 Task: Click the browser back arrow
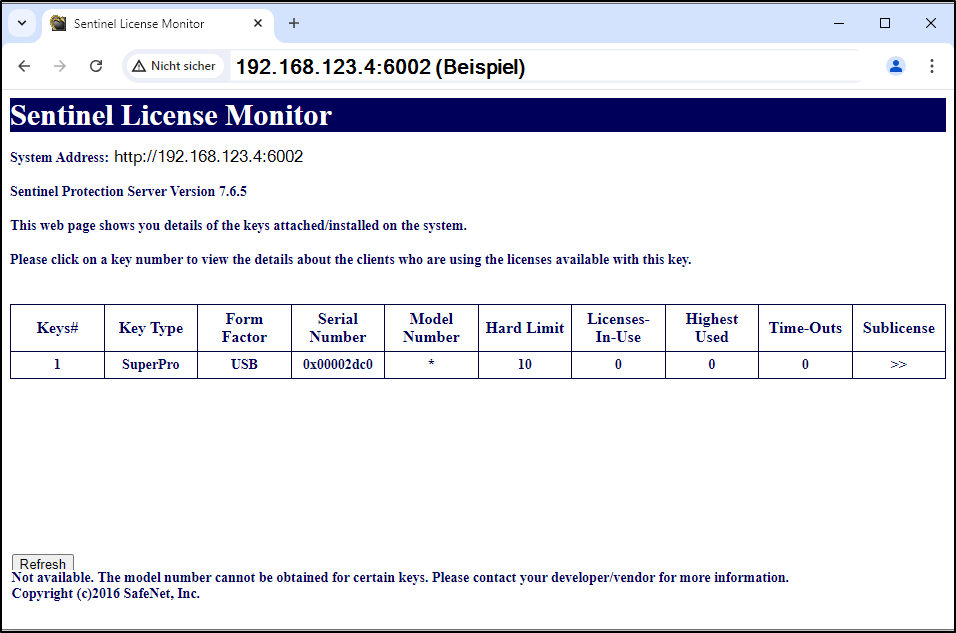pos(24,66)
